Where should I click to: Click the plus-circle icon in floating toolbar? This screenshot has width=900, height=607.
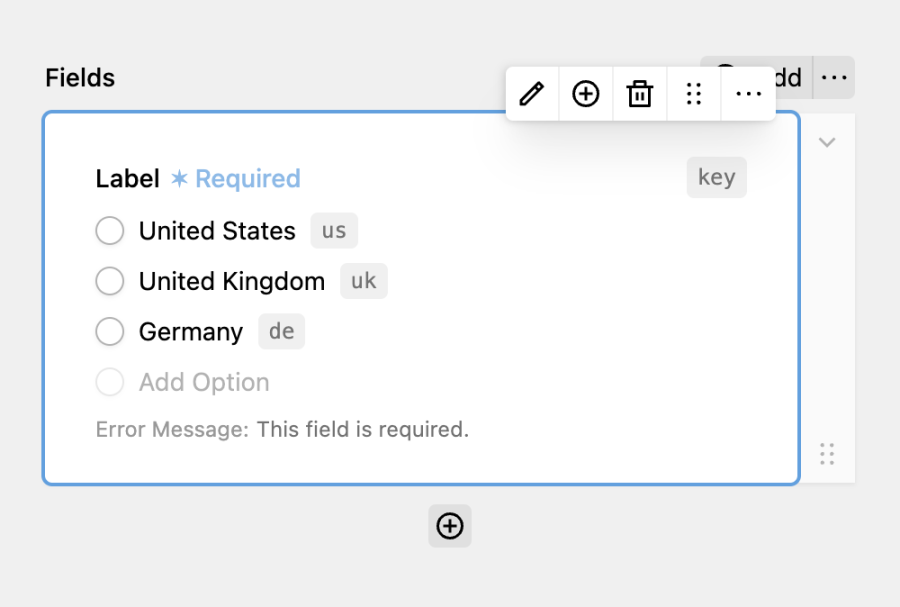pyautogui.click(x=585, y=94)
